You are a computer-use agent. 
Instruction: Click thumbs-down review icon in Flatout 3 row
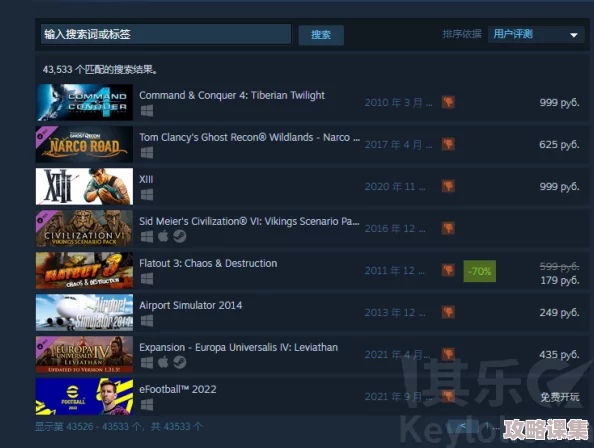pyautogui.click(x=448, y=270)
